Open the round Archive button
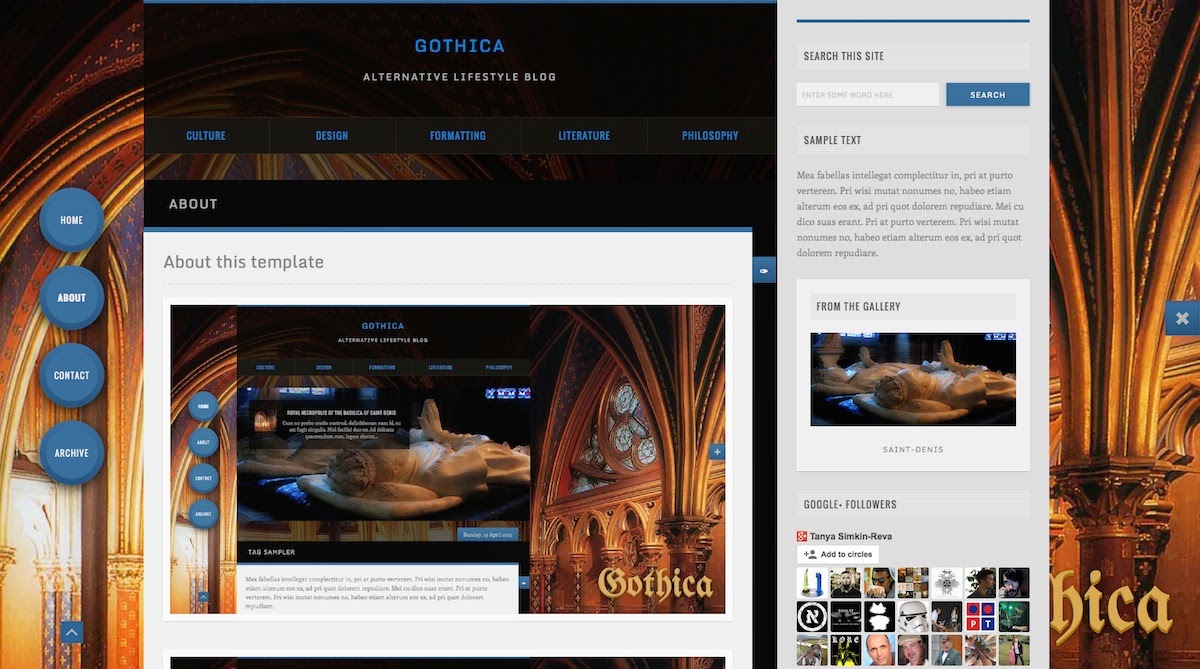1200x669 pixels. [x=71, y=453]
